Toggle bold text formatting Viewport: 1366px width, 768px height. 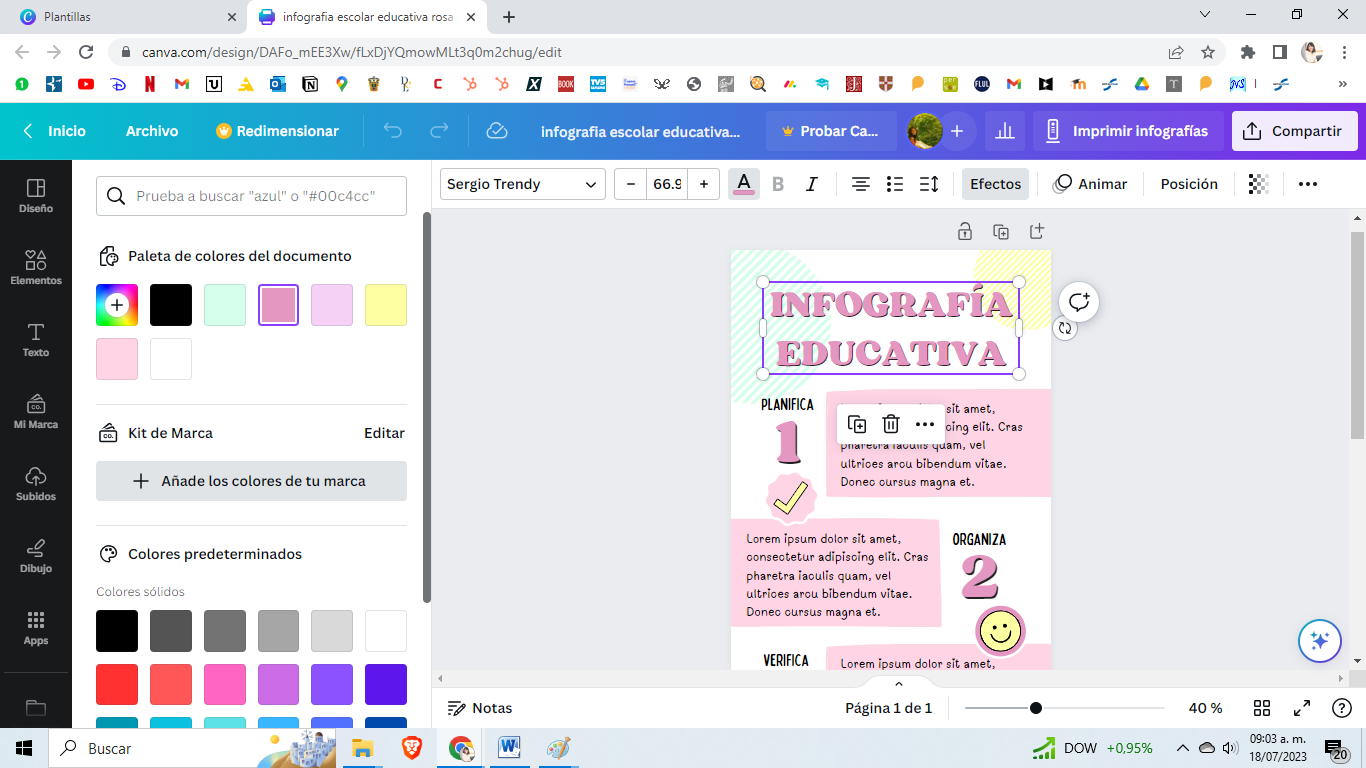click(778, 184)
